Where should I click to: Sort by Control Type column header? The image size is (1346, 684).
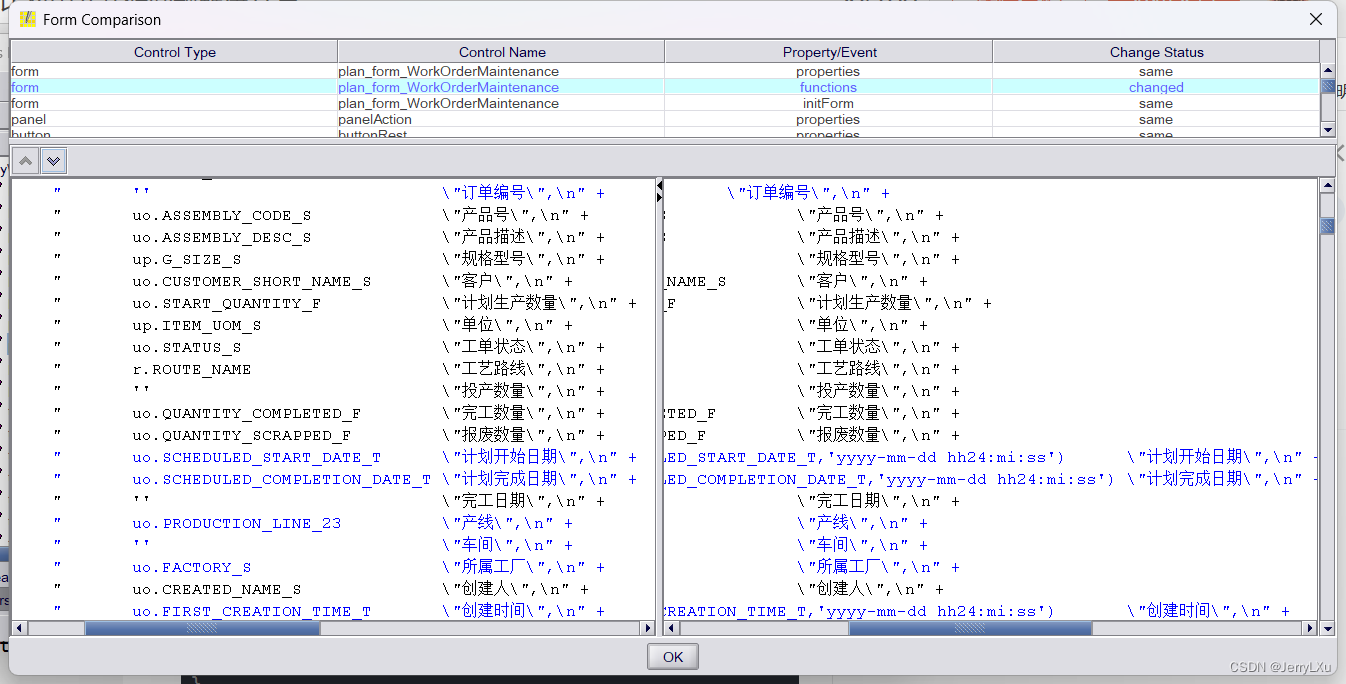coord(174,52)
